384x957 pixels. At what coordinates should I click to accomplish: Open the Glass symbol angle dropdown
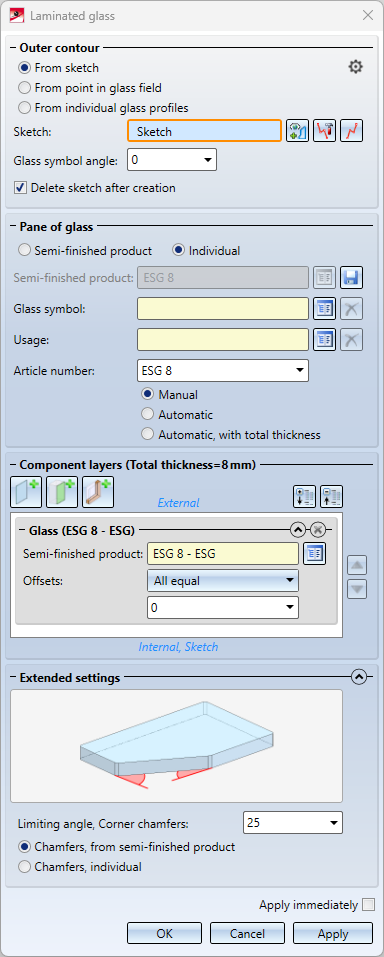[172, 161]
